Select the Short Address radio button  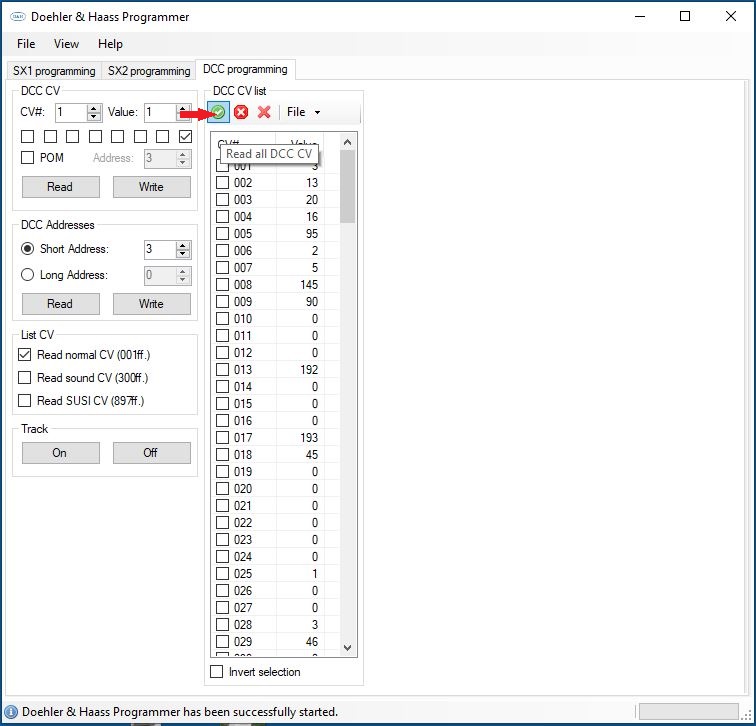coord(27,249)
